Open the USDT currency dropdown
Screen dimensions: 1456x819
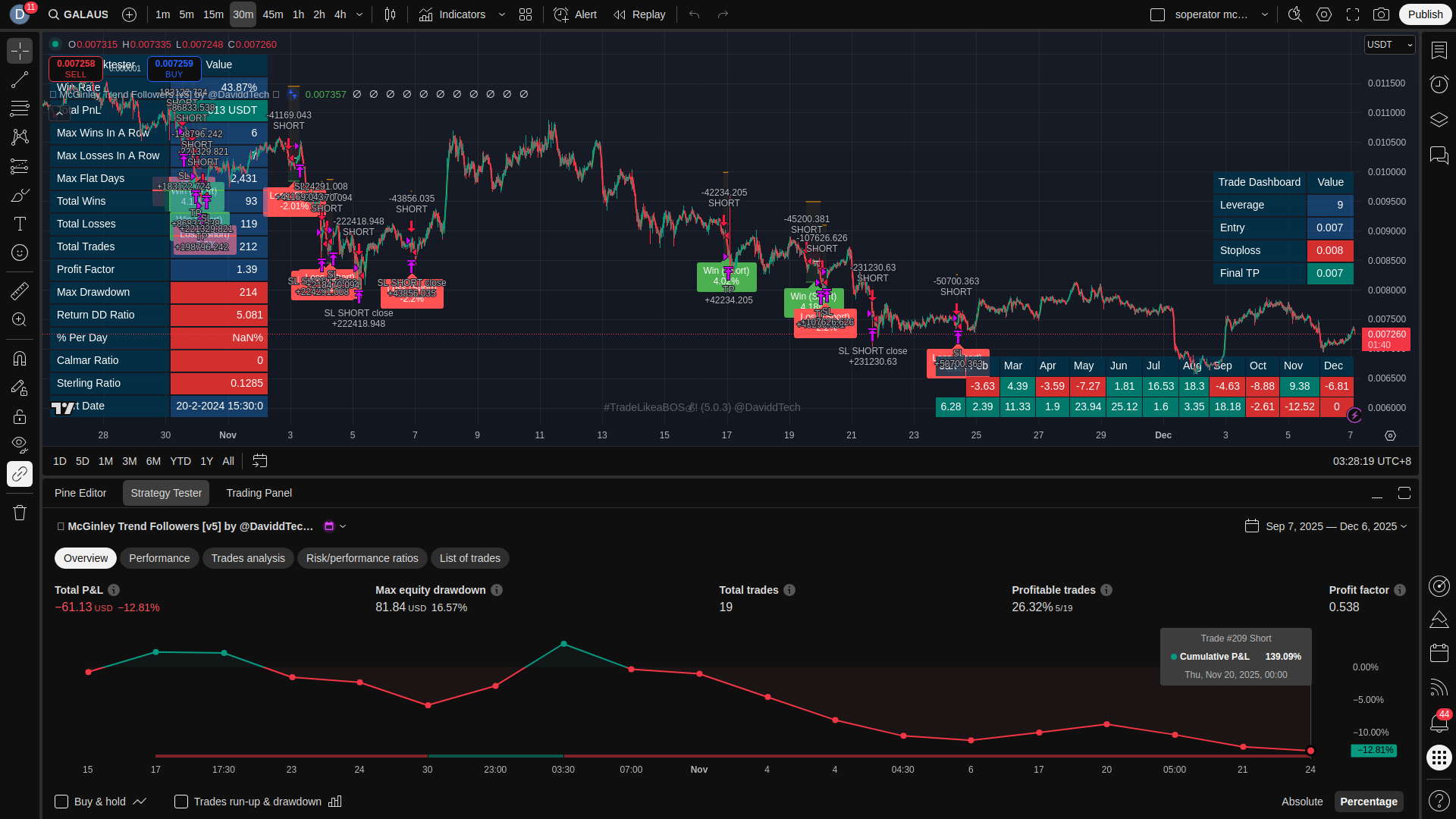[1389, 45]
